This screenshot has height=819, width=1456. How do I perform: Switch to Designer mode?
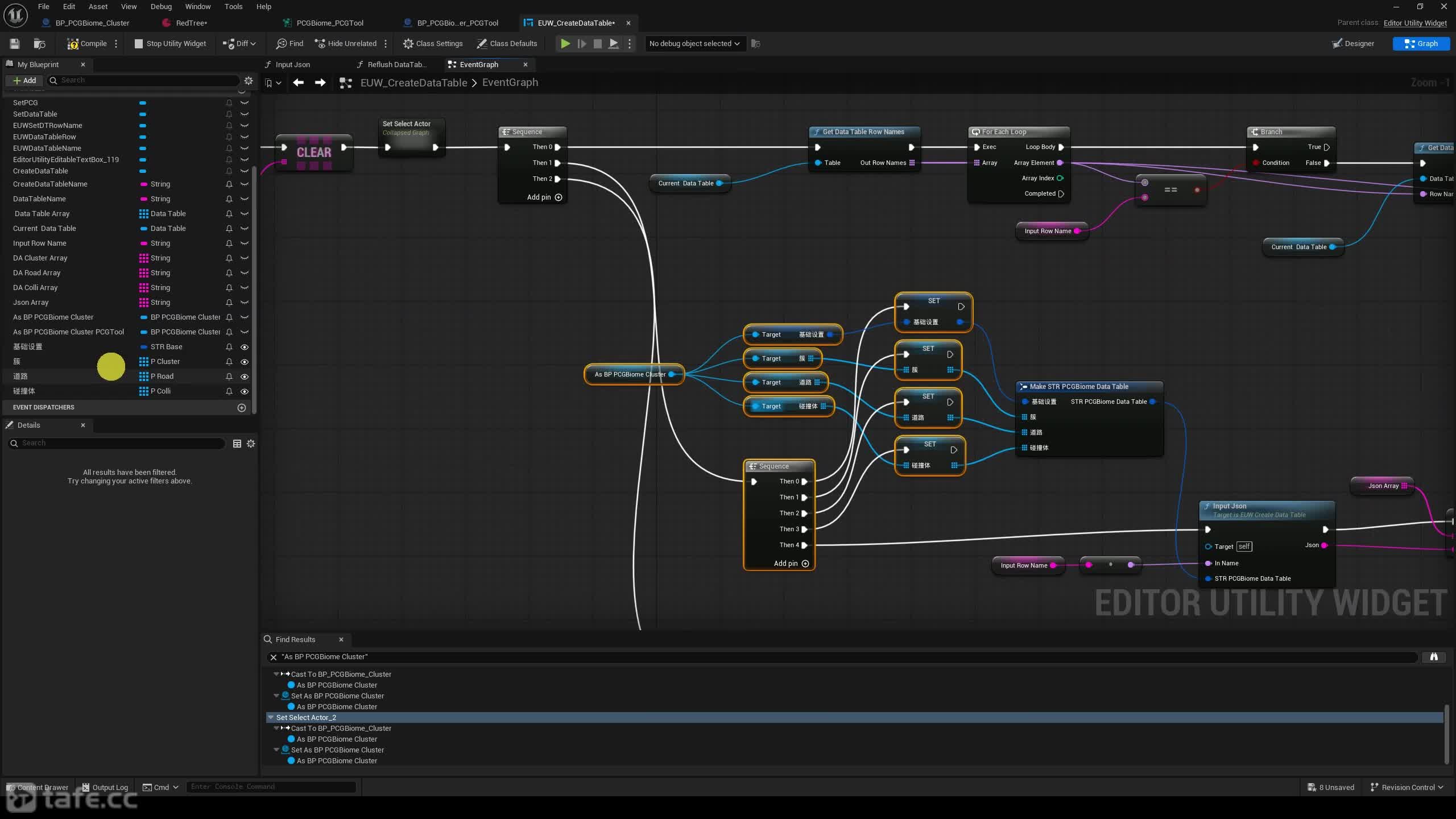click(1353, 44)
